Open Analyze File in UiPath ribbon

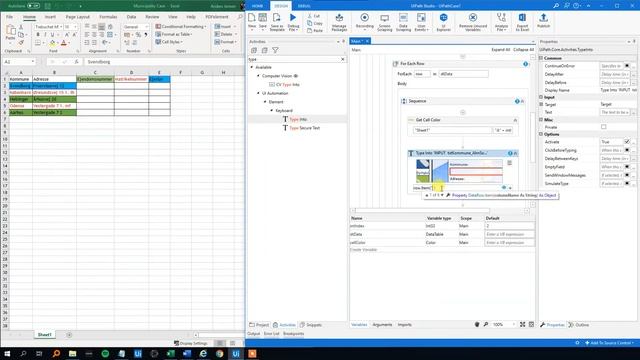point(501,22)
